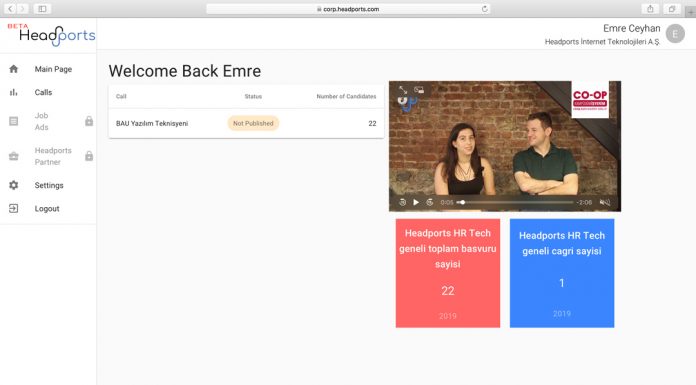696x385 pixels.
Task: Click the Headports Partner lock icon
Action: pos(89,156)
